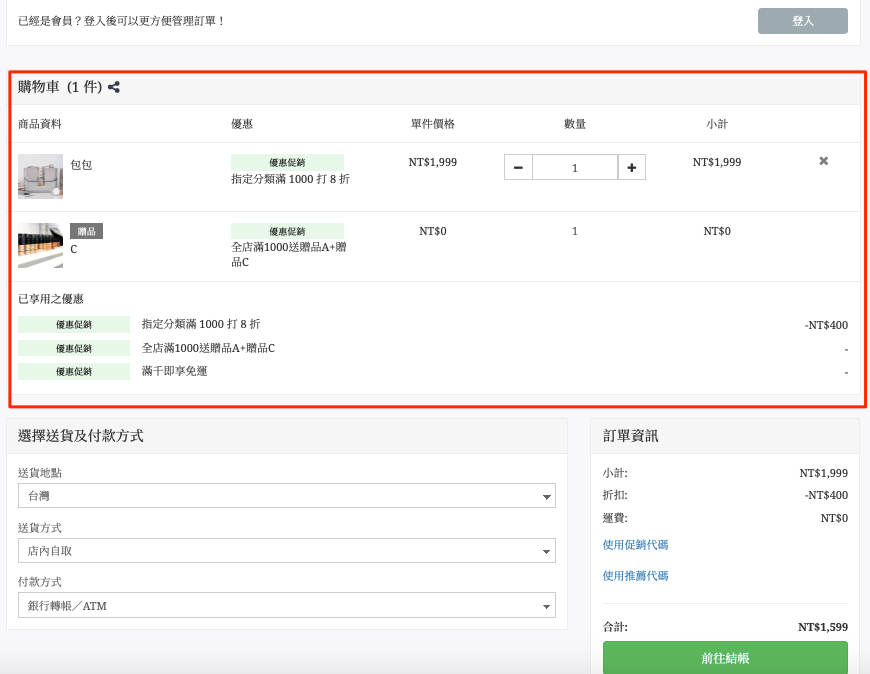The image size is (870, 674).
Task: Click the 使用促銷代碼 link
Action: 635,545
